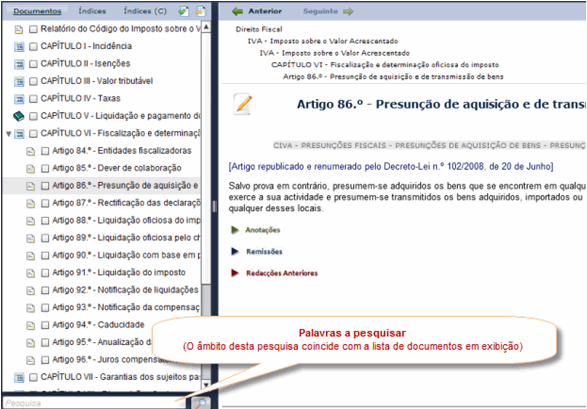587x409 pixels.
Task: Click the CAPÍTULO II chapter icon
Action: coord(19,64)
